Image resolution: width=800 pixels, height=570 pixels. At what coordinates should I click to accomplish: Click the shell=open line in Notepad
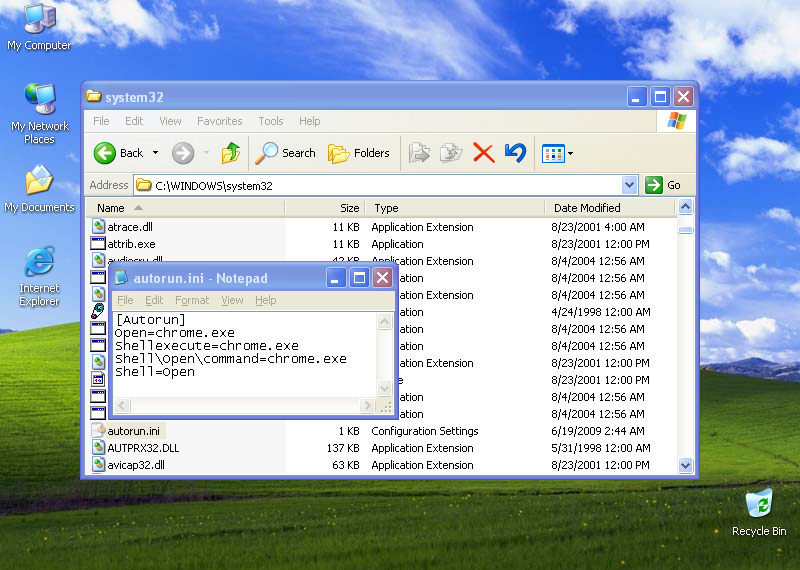pyautogui.click(x=155, y=372)
